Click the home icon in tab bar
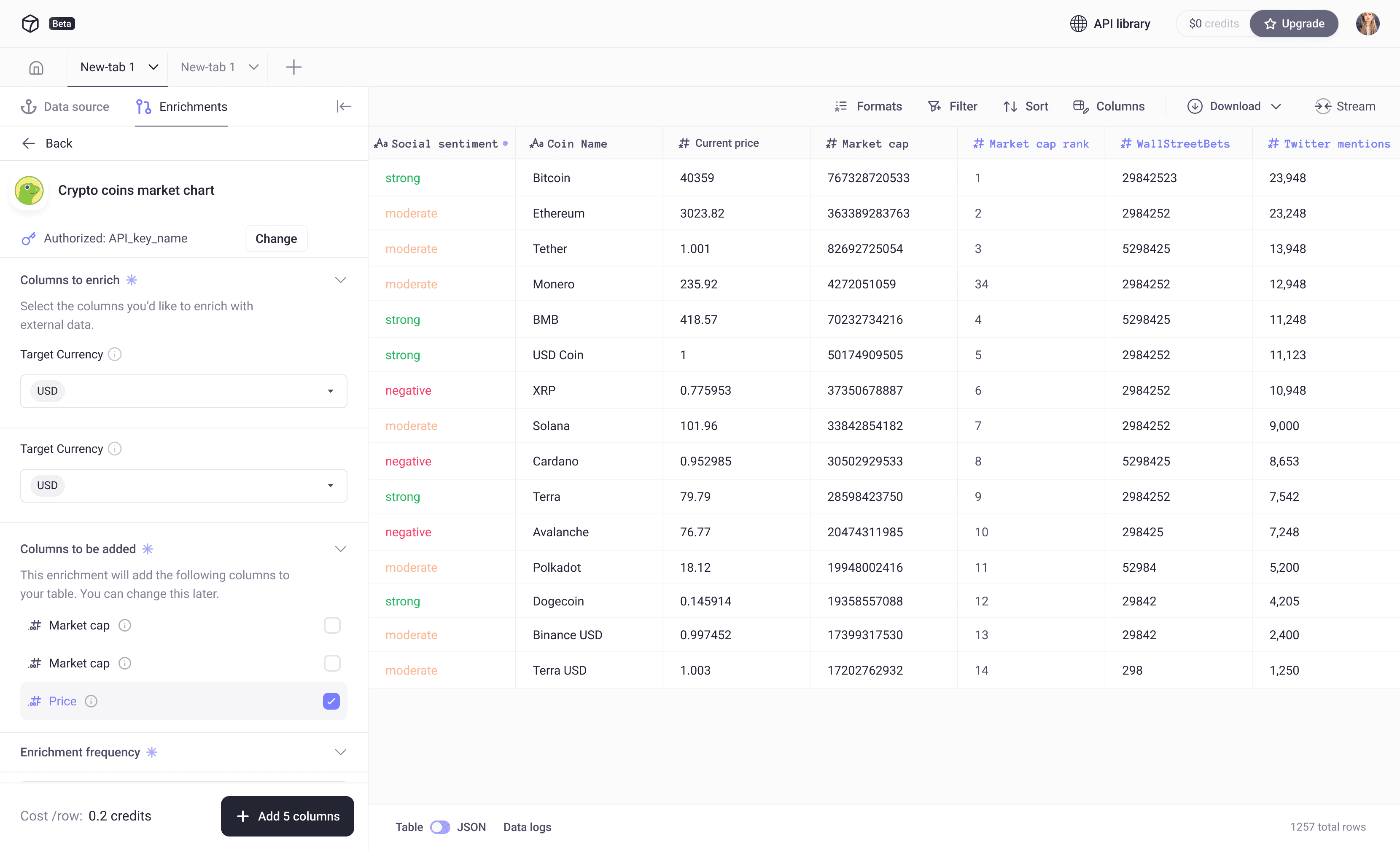The image size is (1400, 850). tap(36, 67)
